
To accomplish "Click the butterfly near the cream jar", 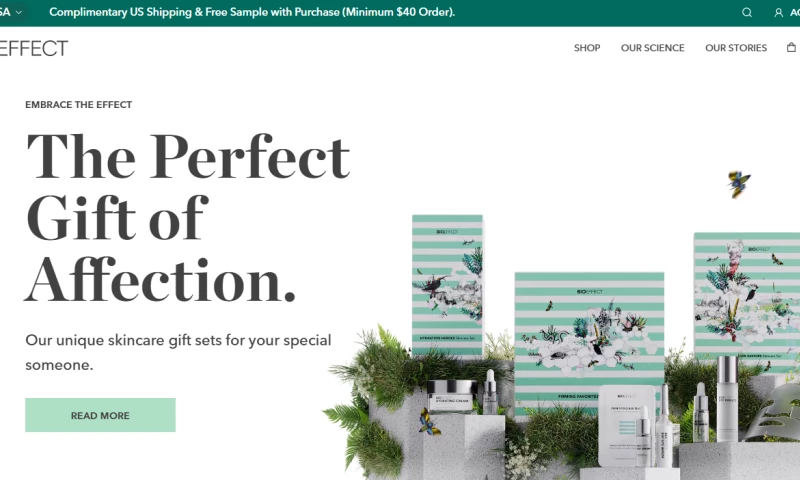I will pyautogui.click(x=429, y=421).
